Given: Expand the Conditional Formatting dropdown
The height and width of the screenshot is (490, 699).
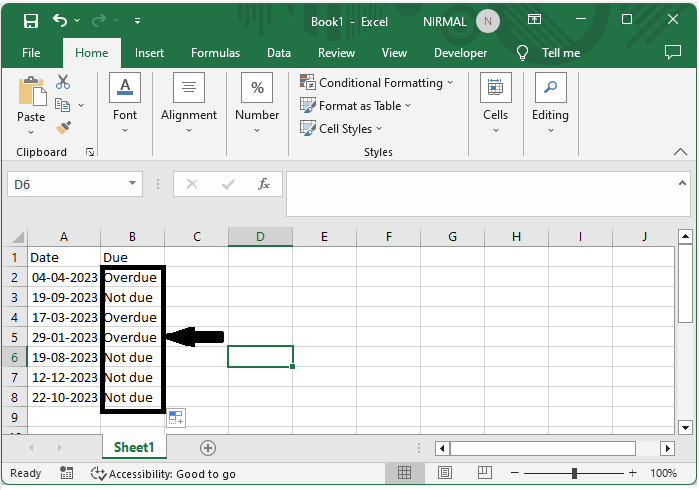Looking at the screenshot, I should [377, 83].
